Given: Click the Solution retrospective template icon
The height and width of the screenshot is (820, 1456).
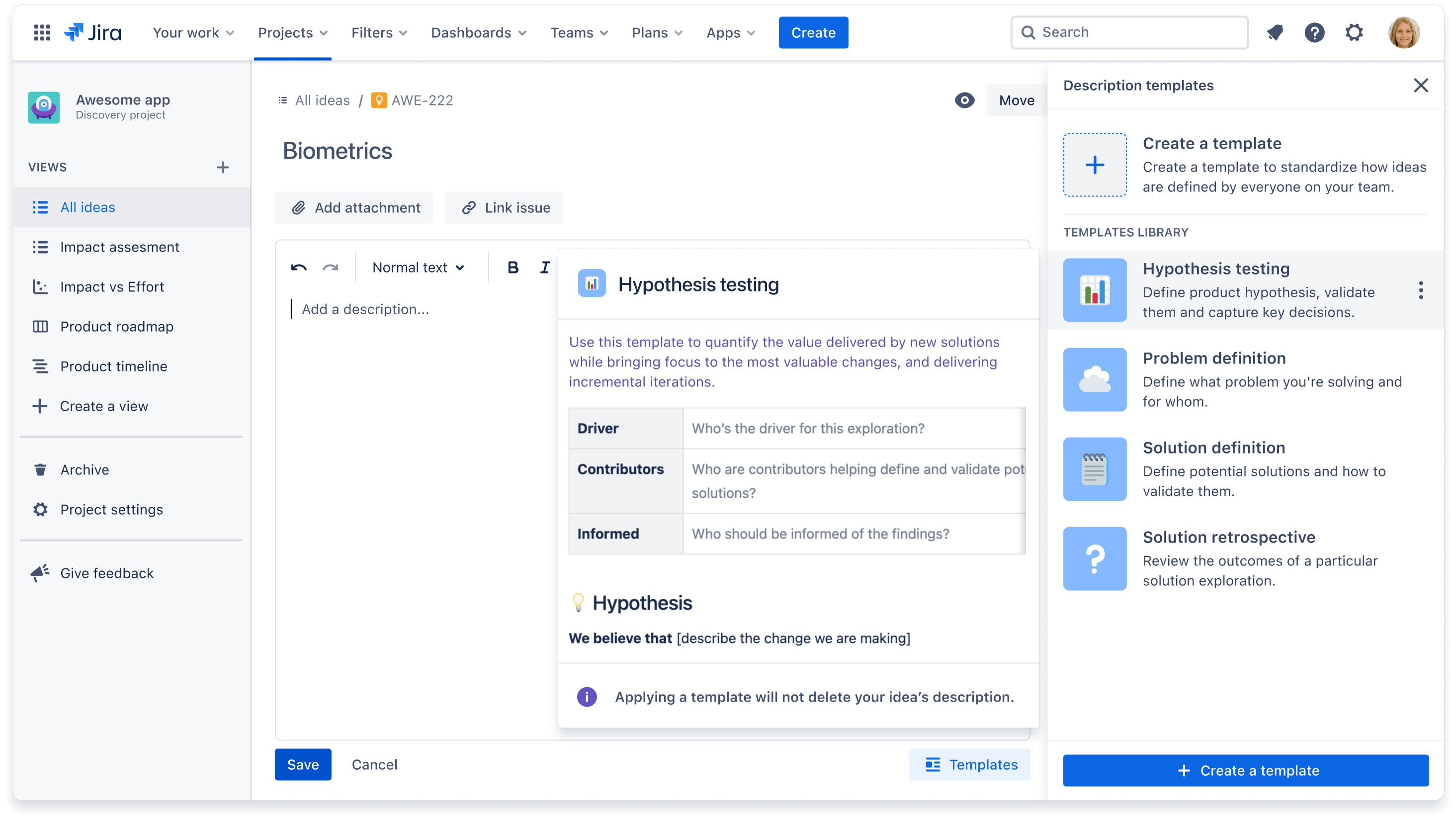Looking at the screenshot, I should click(x=1094, y=558).
